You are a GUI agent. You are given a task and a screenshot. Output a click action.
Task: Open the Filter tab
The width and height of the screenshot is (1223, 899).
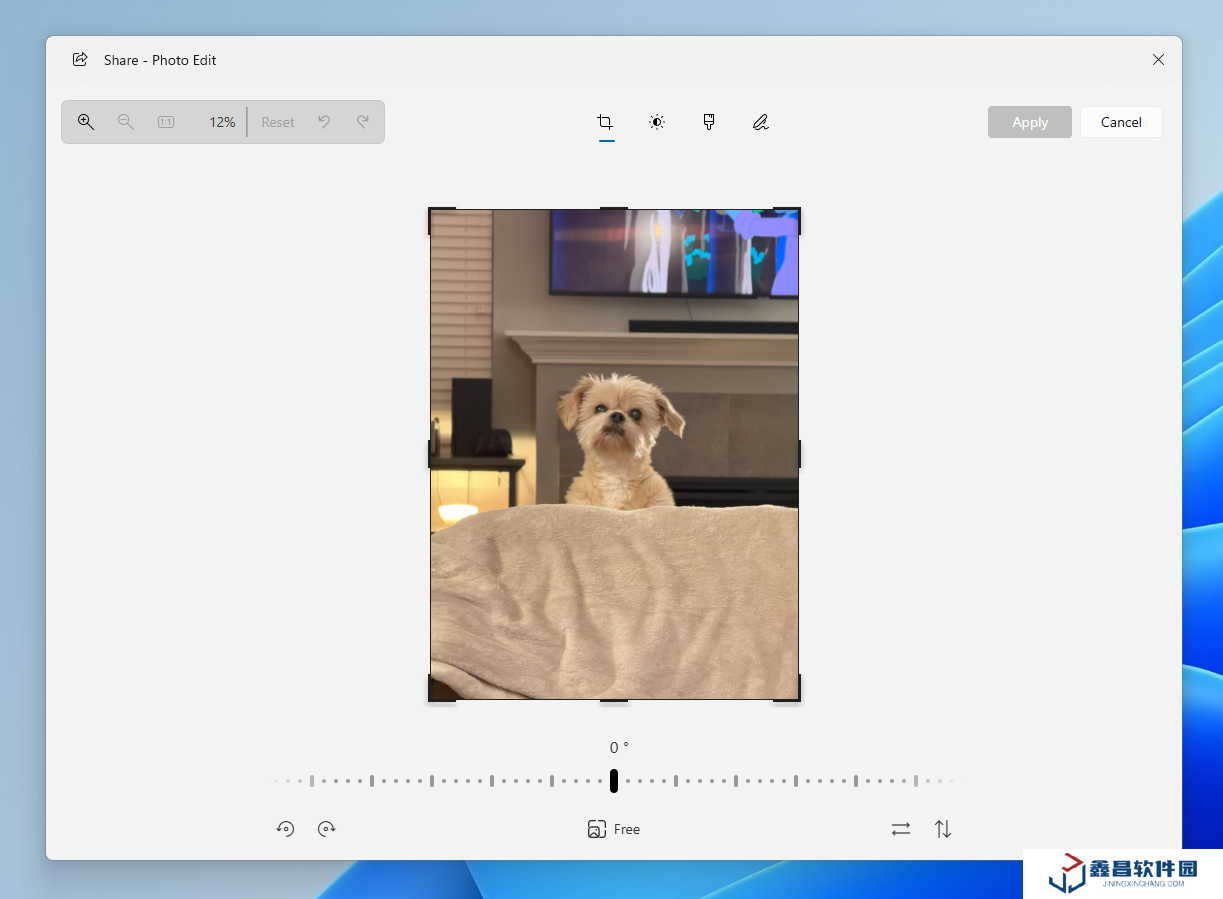pos(709,122)
